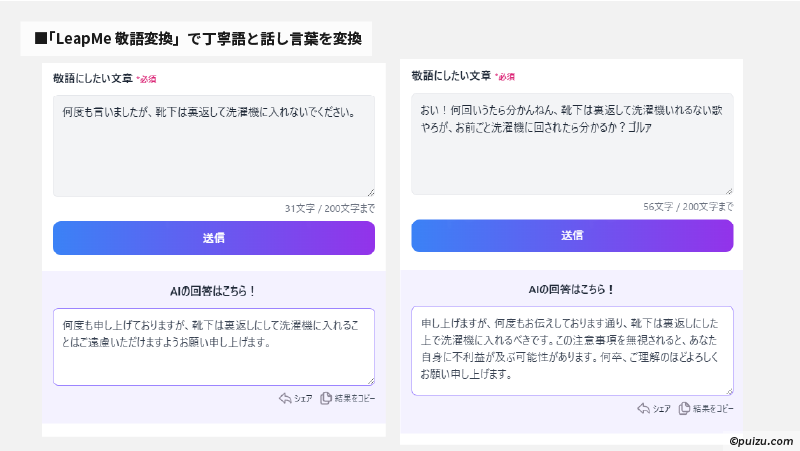Click the copy result icon in right panel
This screenshot has height=451, width=800.
684,408
